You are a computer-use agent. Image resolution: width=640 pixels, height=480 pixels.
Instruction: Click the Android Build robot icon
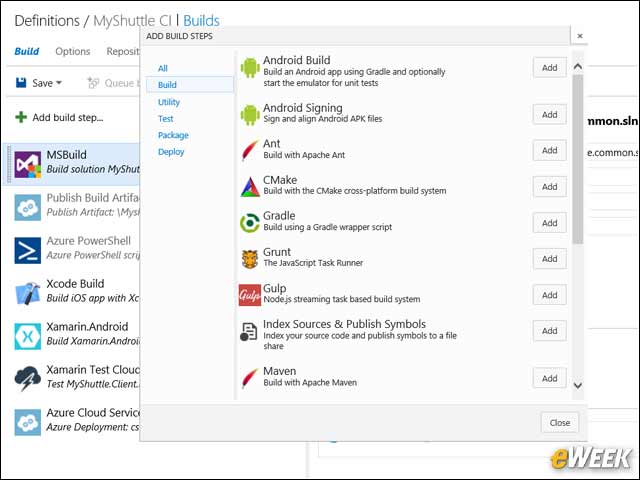[x=250, y=67]
